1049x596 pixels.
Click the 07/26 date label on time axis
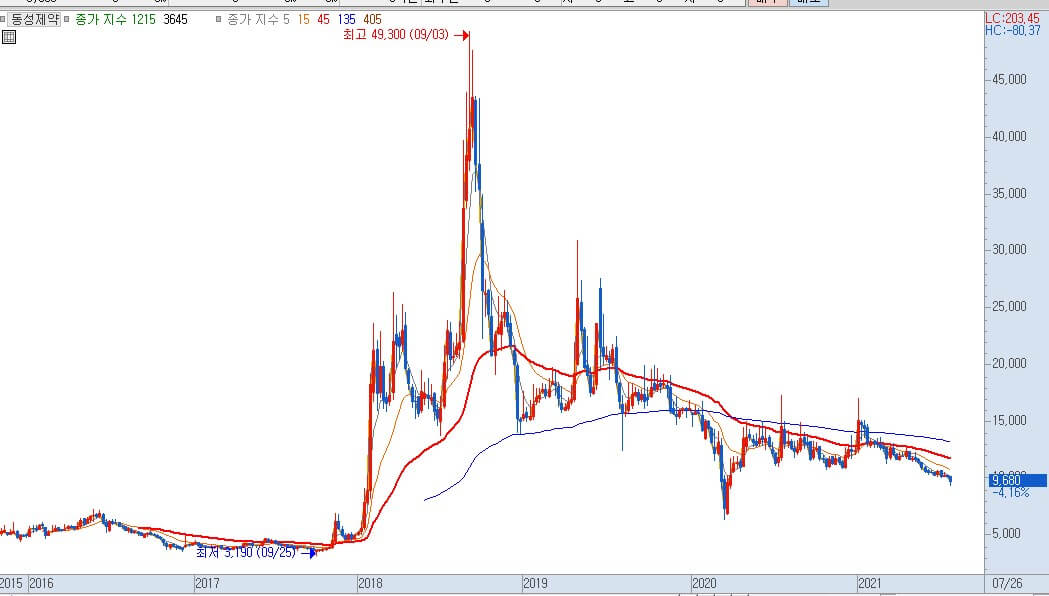(x=1008, y=583)
